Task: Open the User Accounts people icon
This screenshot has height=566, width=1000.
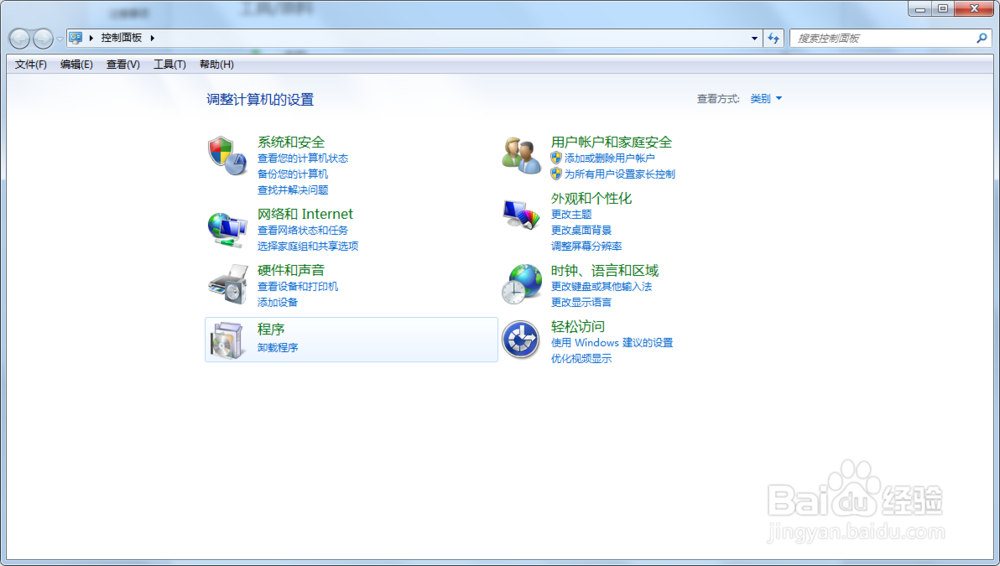Action: coord(521,156)
